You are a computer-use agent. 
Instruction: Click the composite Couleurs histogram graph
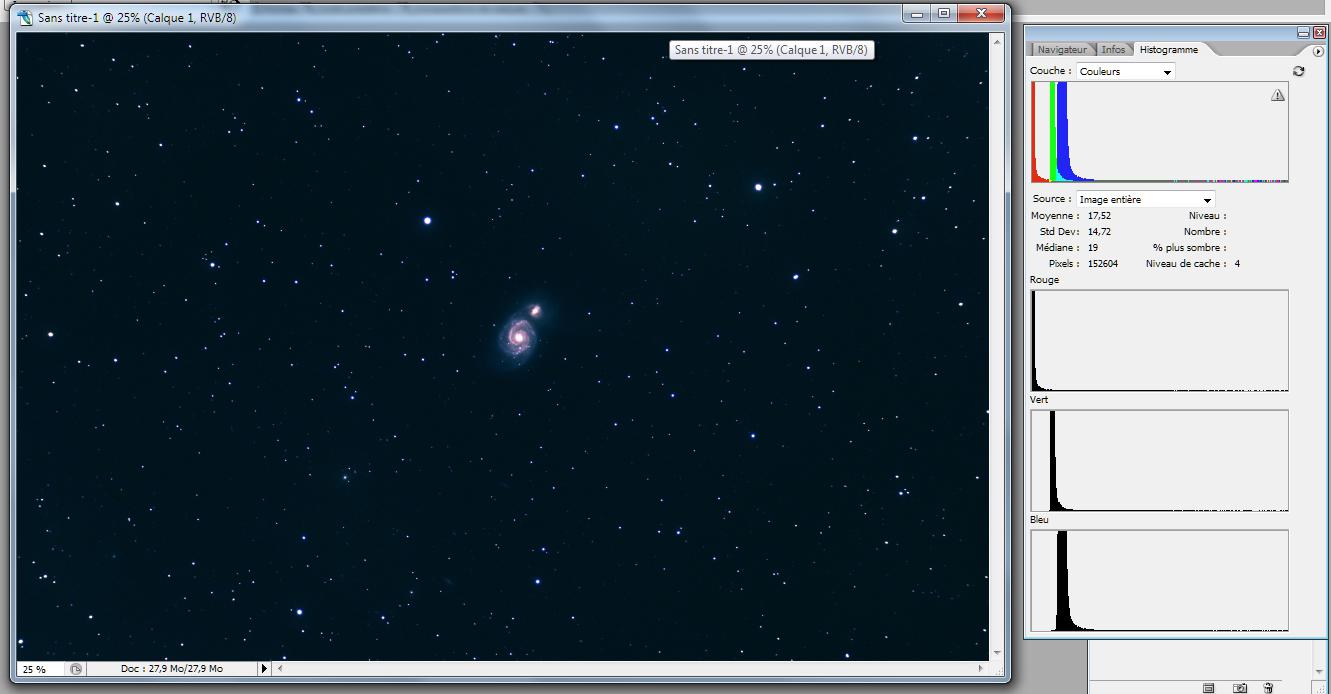point(1160,132)
